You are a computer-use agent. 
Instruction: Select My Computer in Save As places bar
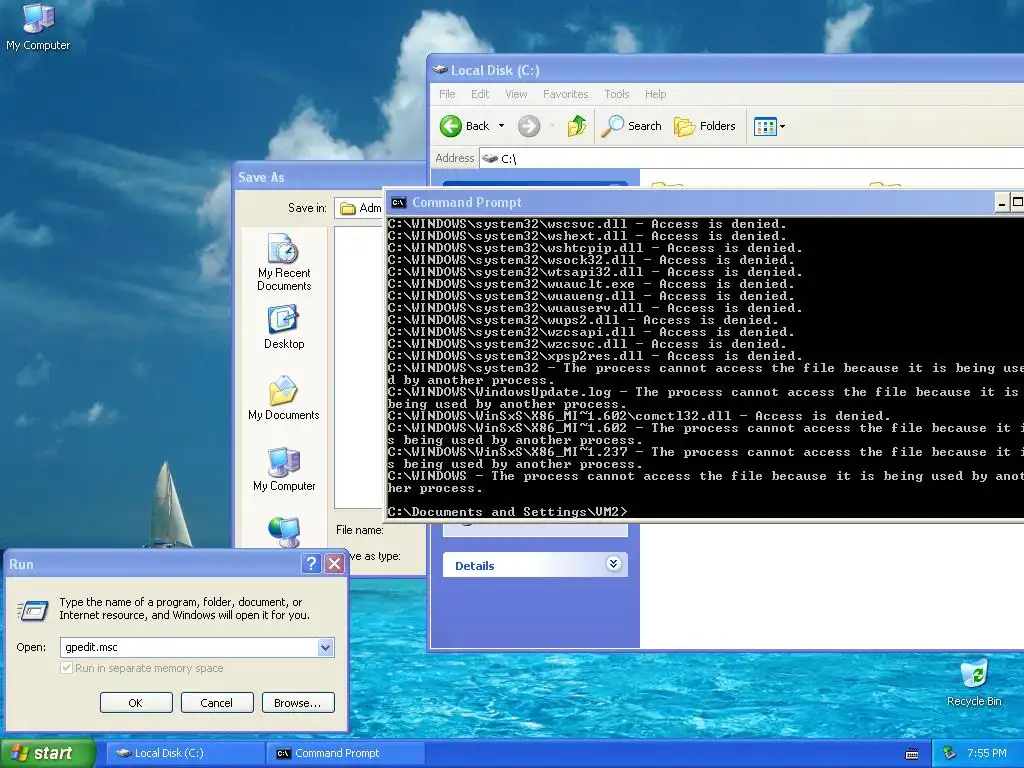pyautogui.click(x=284, y=470)
